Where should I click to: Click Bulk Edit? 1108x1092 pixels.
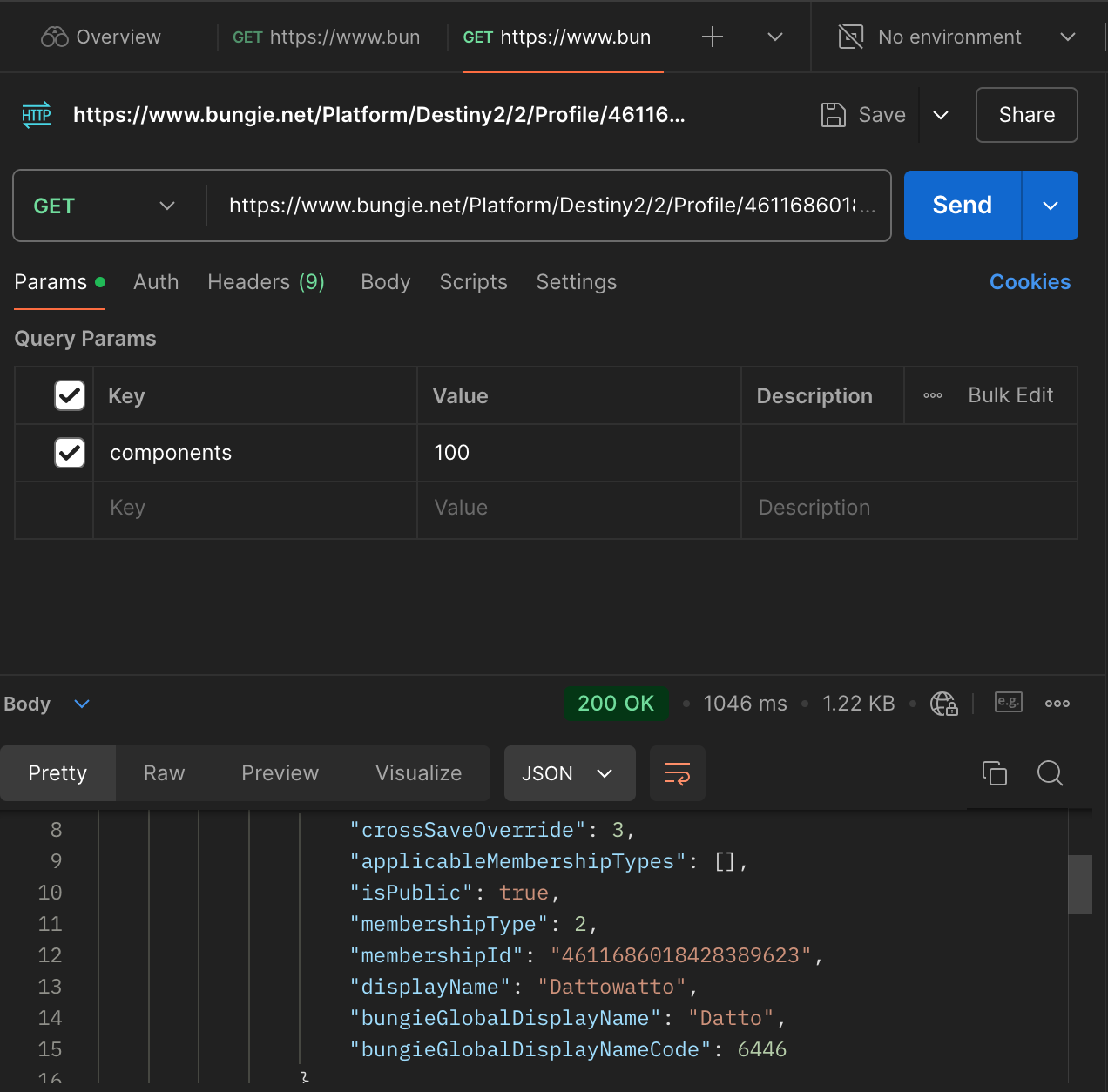(x=1010, y=395)
